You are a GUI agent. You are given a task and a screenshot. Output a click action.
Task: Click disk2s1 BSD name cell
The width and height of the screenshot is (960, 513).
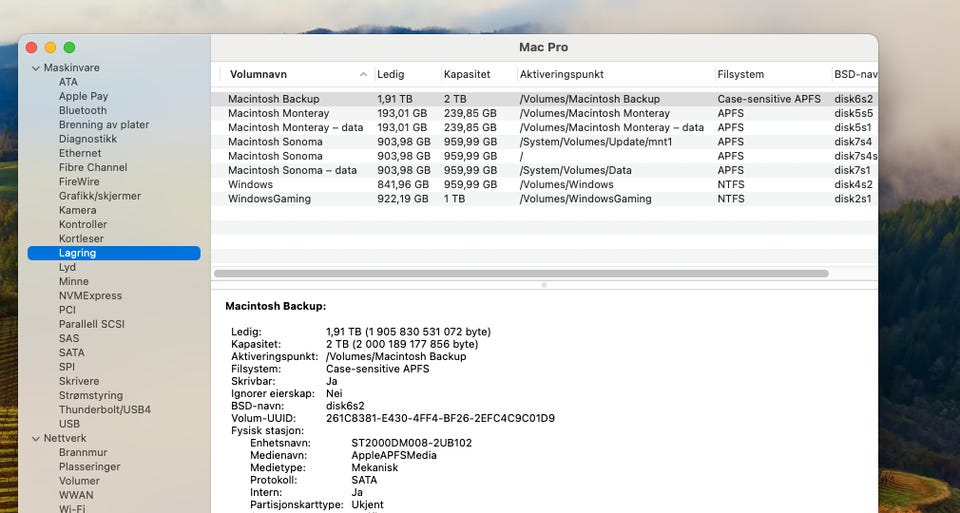coord(853,199)
